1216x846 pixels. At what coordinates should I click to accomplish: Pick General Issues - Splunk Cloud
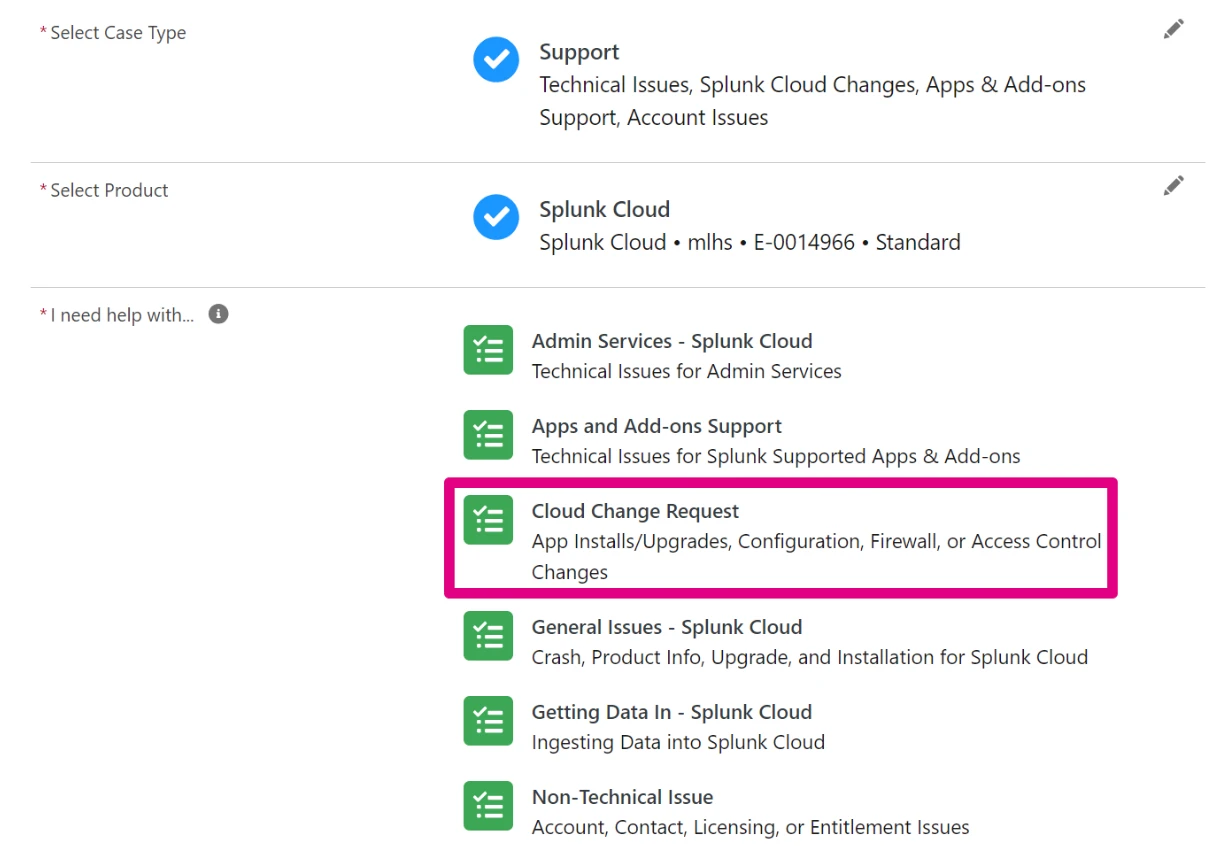coord(666,627)
